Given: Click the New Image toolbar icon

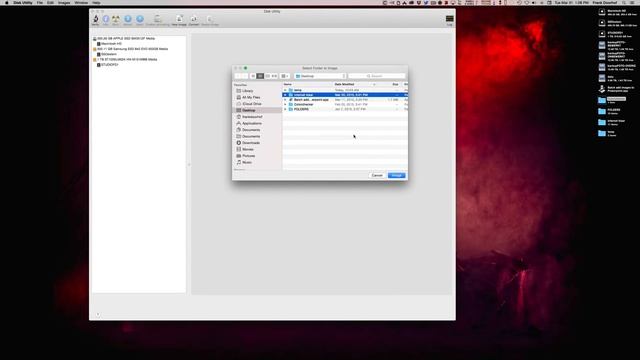Looking at the screenshot, I should click(179, 19).
